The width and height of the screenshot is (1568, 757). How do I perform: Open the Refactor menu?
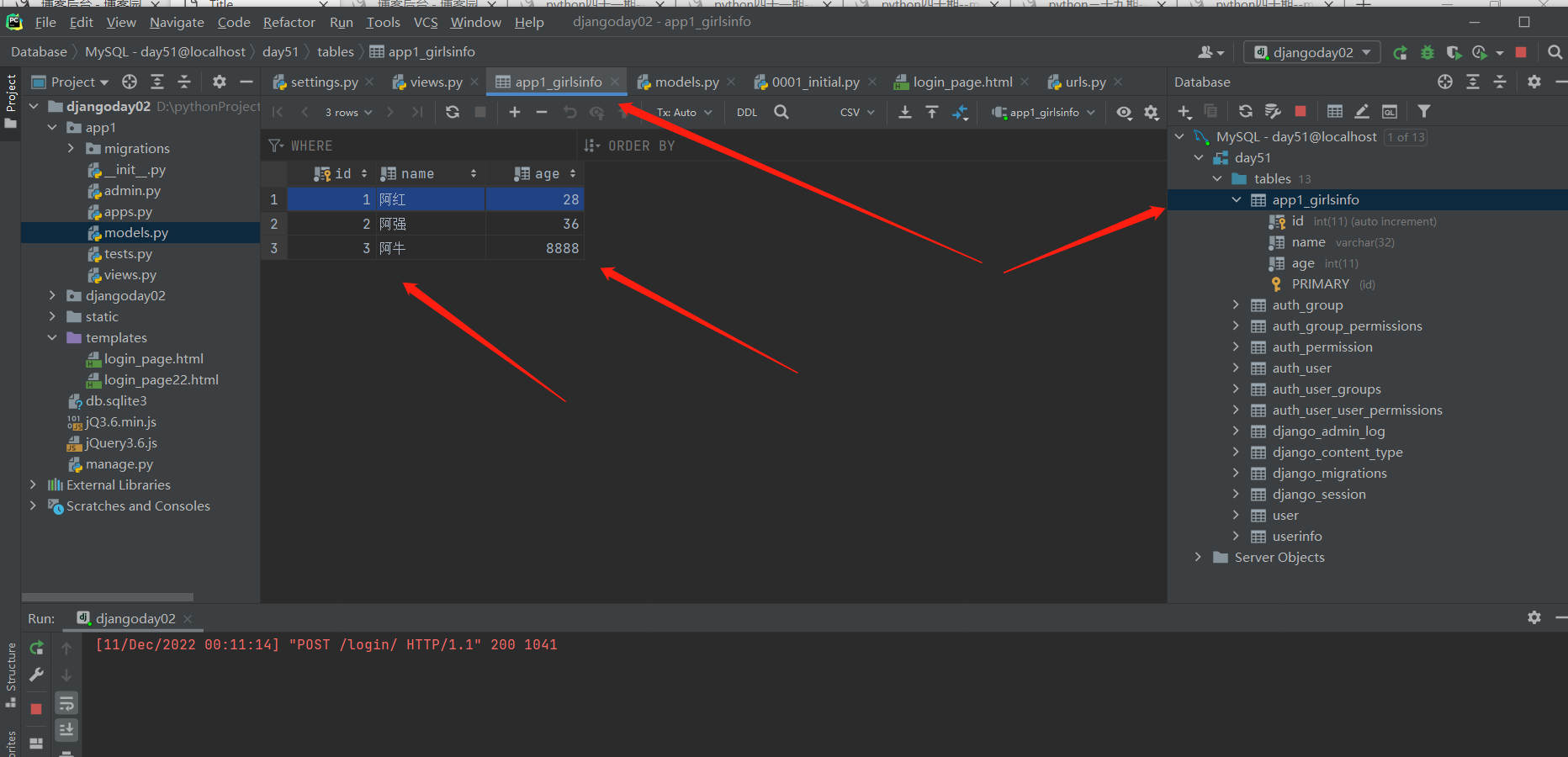289,22
